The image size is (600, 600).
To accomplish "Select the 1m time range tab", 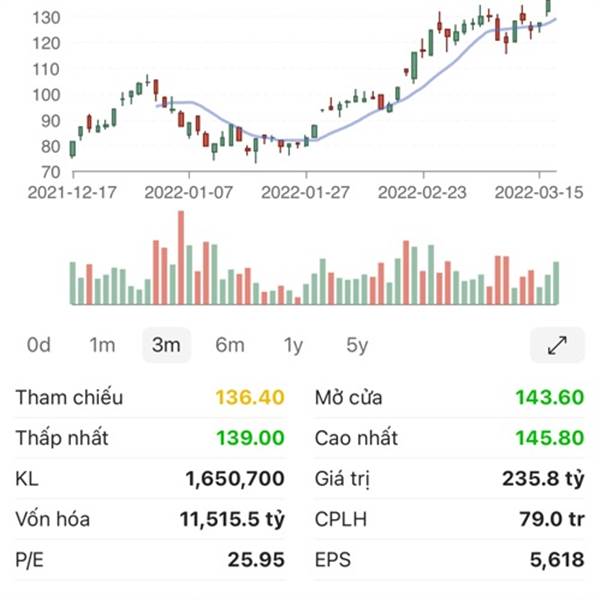I will (x=102, y=345).
